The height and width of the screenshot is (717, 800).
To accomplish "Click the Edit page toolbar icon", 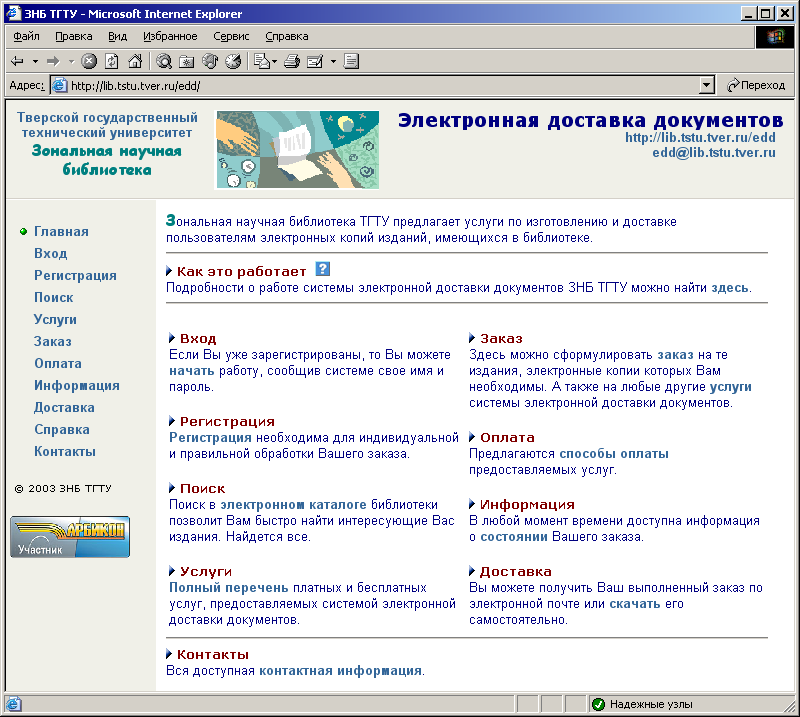I will click(315, 62).
